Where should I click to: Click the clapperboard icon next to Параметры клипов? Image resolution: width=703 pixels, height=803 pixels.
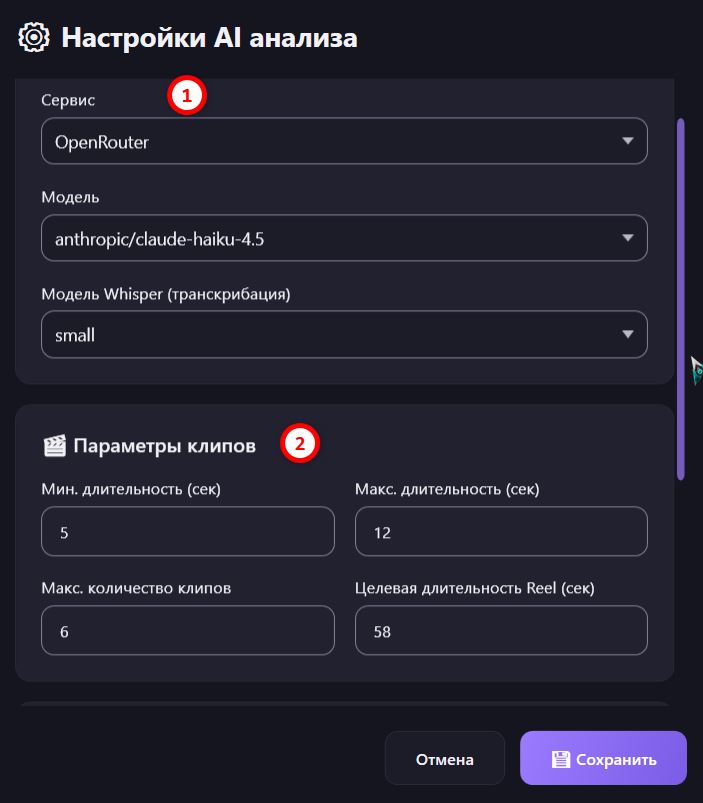pos(54,446)
